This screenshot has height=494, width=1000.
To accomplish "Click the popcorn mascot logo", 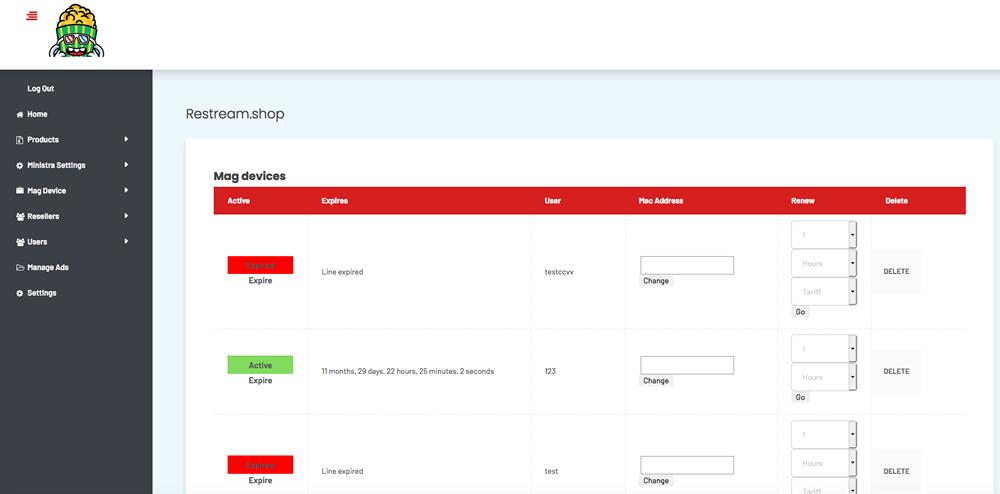I will (x=77, y=31).
